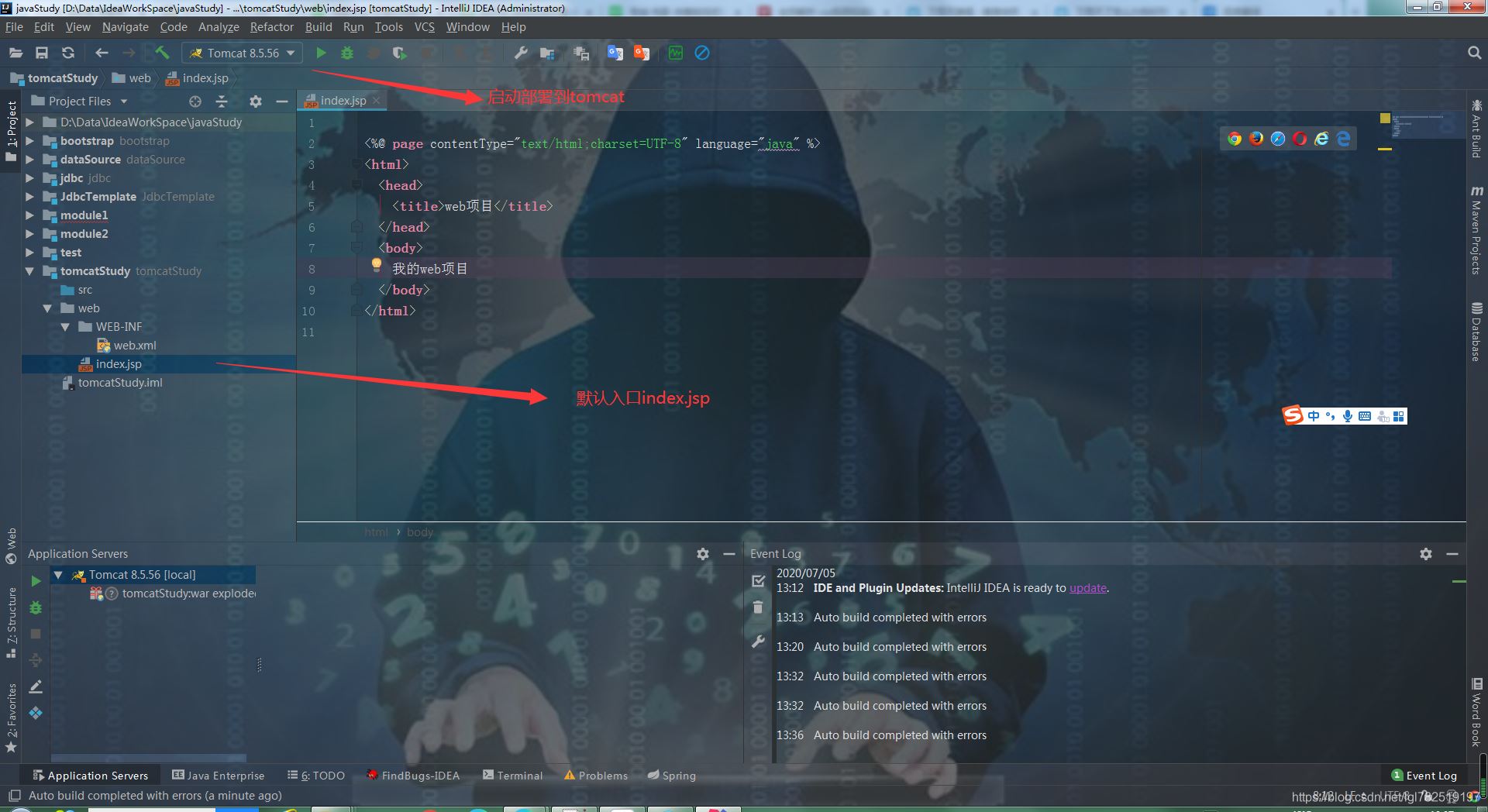The image size is (1488, 812).
Task: Open Event Log wrench settings
Action: (x=758, y=642)
